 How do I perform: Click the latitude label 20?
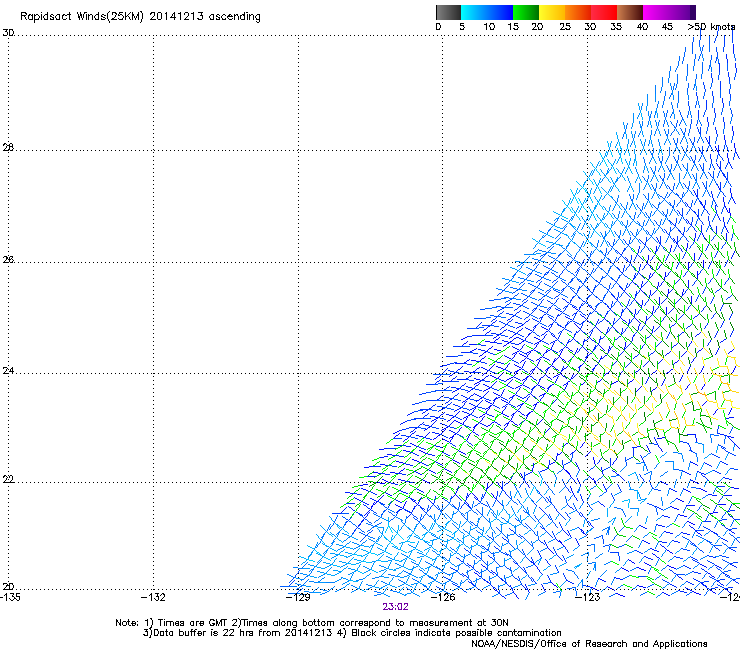tap(8, 587)
